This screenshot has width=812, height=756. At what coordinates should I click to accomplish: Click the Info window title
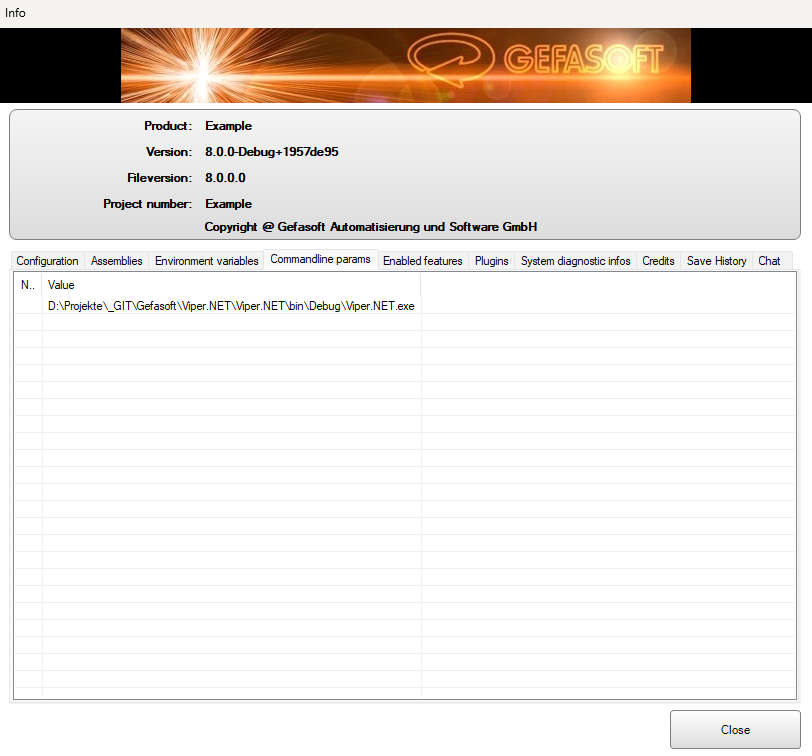[15, 13]
